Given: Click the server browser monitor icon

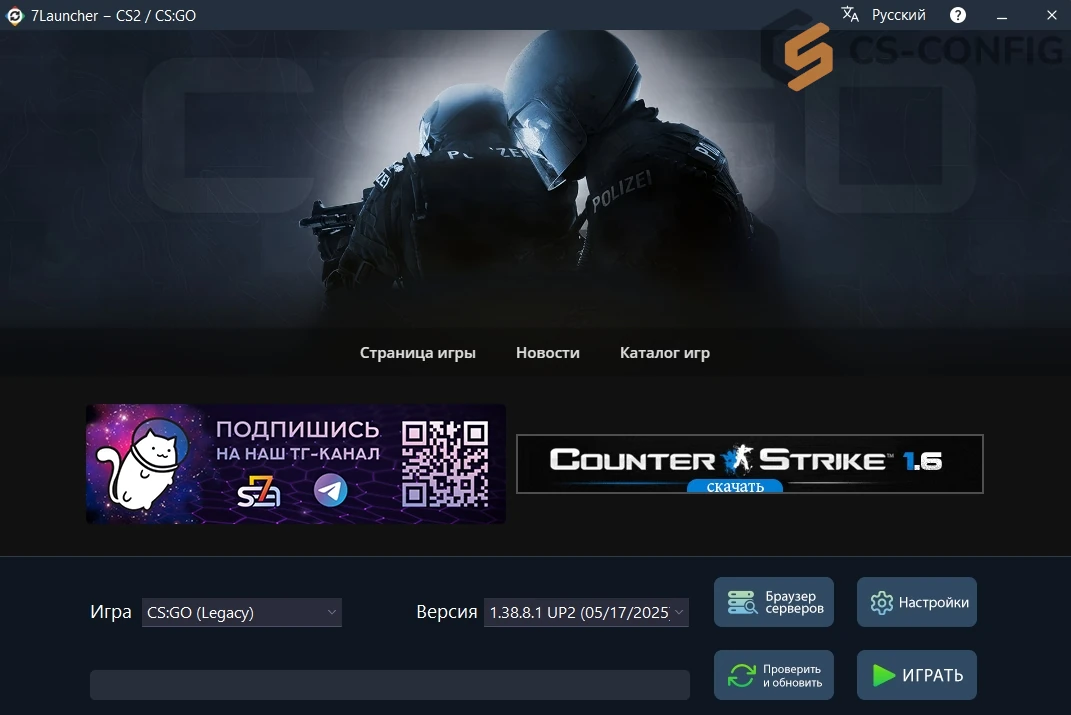Looking at the screenshot, I should (740, 602).
